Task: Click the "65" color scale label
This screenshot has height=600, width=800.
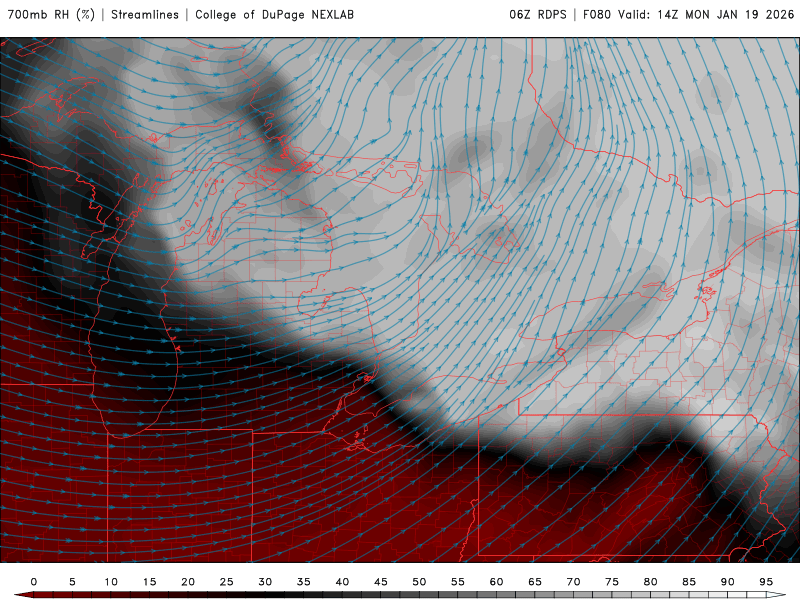Action: 535,582
